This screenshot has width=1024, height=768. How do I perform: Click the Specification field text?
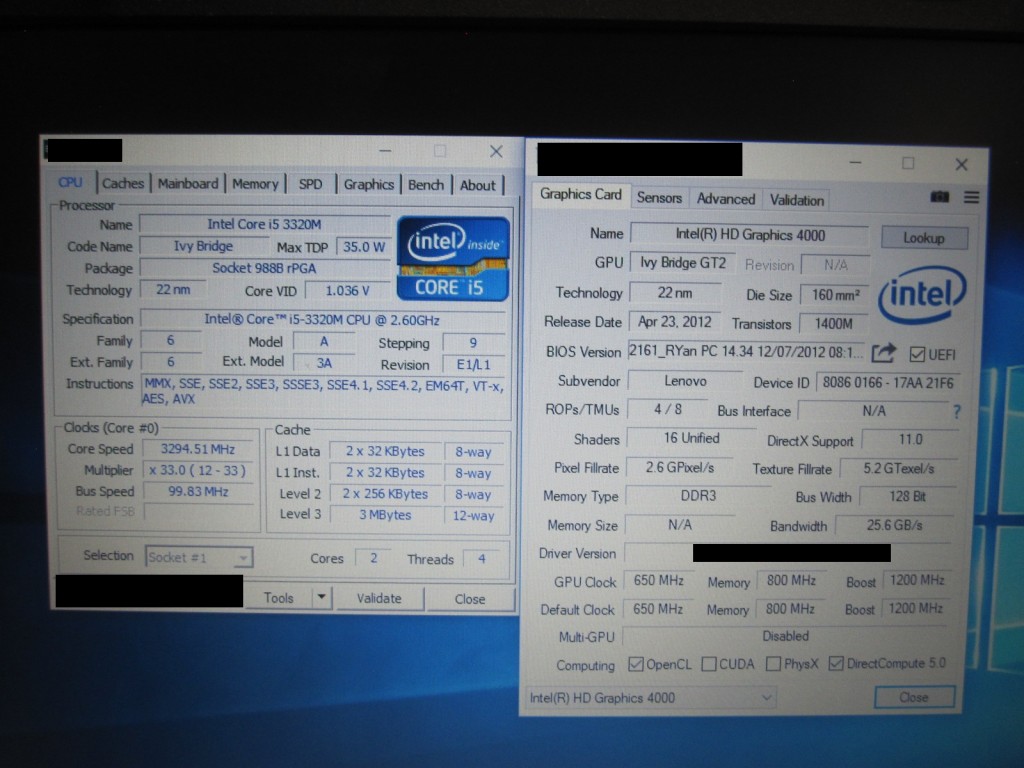point(322,320)
